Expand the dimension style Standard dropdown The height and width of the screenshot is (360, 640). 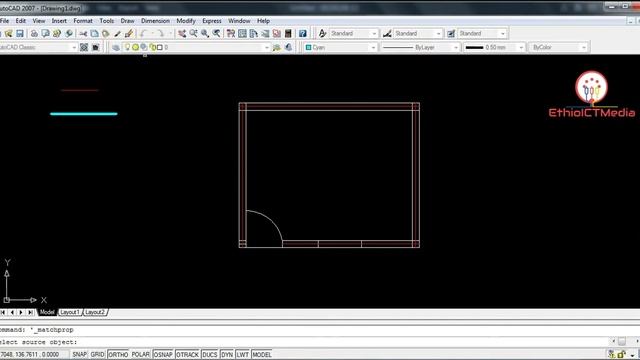pyautogui.click(x=438, y=33)
